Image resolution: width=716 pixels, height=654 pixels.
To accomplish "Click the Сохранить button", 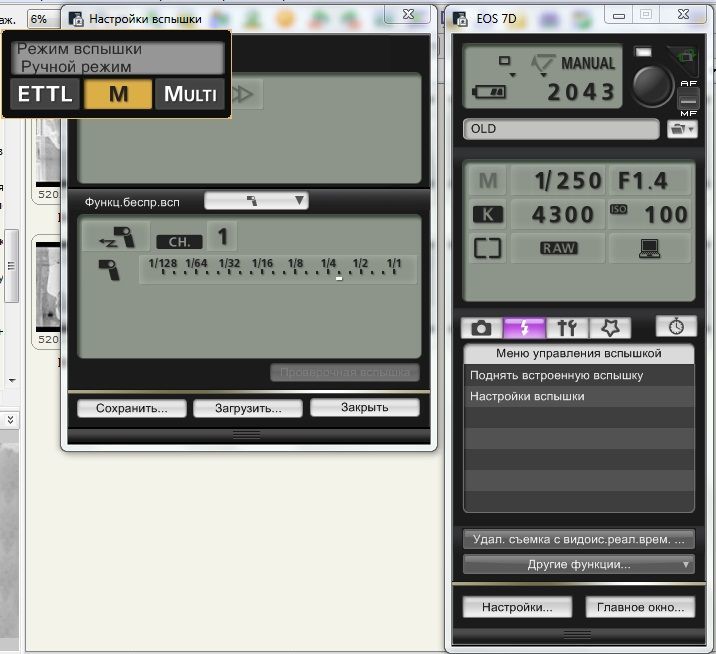I will pos(132,408).
